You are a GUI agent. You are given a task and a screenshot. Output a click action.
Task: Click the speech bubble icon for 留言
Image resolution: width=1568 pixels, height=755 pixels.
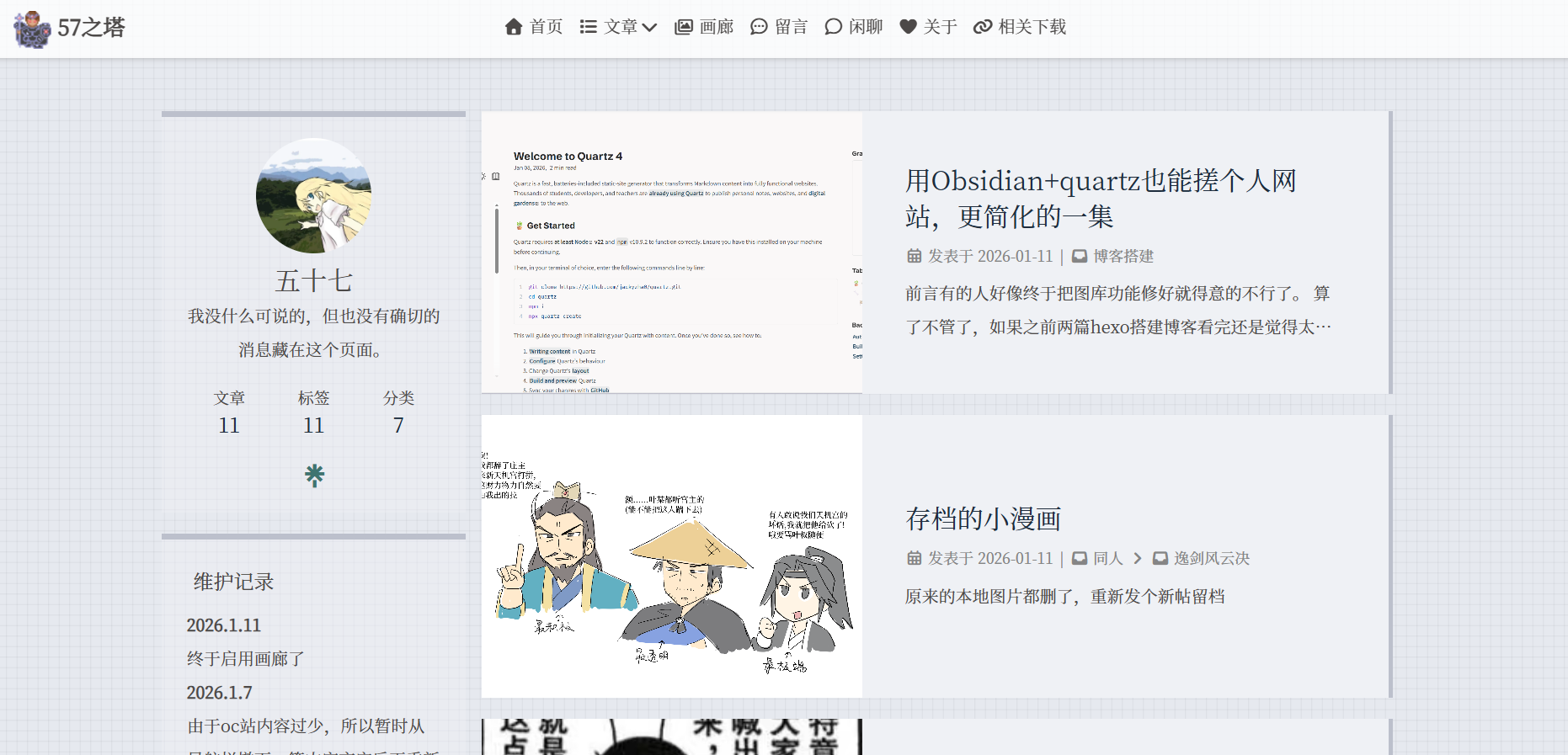click(759, 27)
